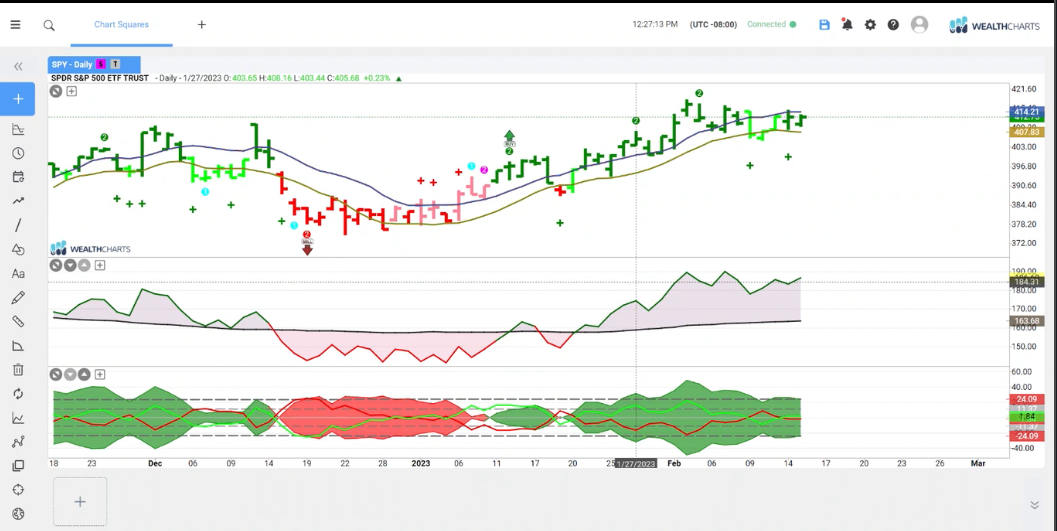Image resolution: width=1057 pixels, height=531 pixels.
Task: Click the refresh sync arrows icon
Action: (x=18, y=394)
